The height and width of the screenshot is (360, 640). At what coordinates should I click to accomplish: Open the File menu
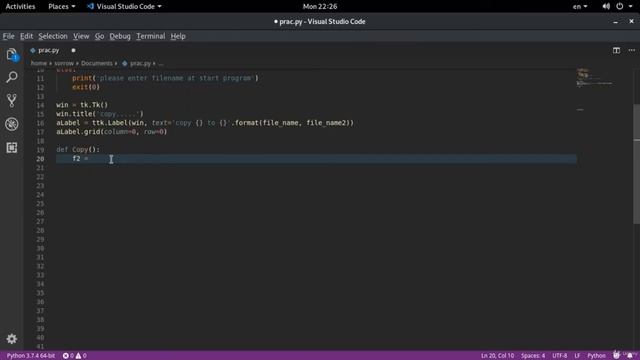pyautogui.click(x=8, y=36)
